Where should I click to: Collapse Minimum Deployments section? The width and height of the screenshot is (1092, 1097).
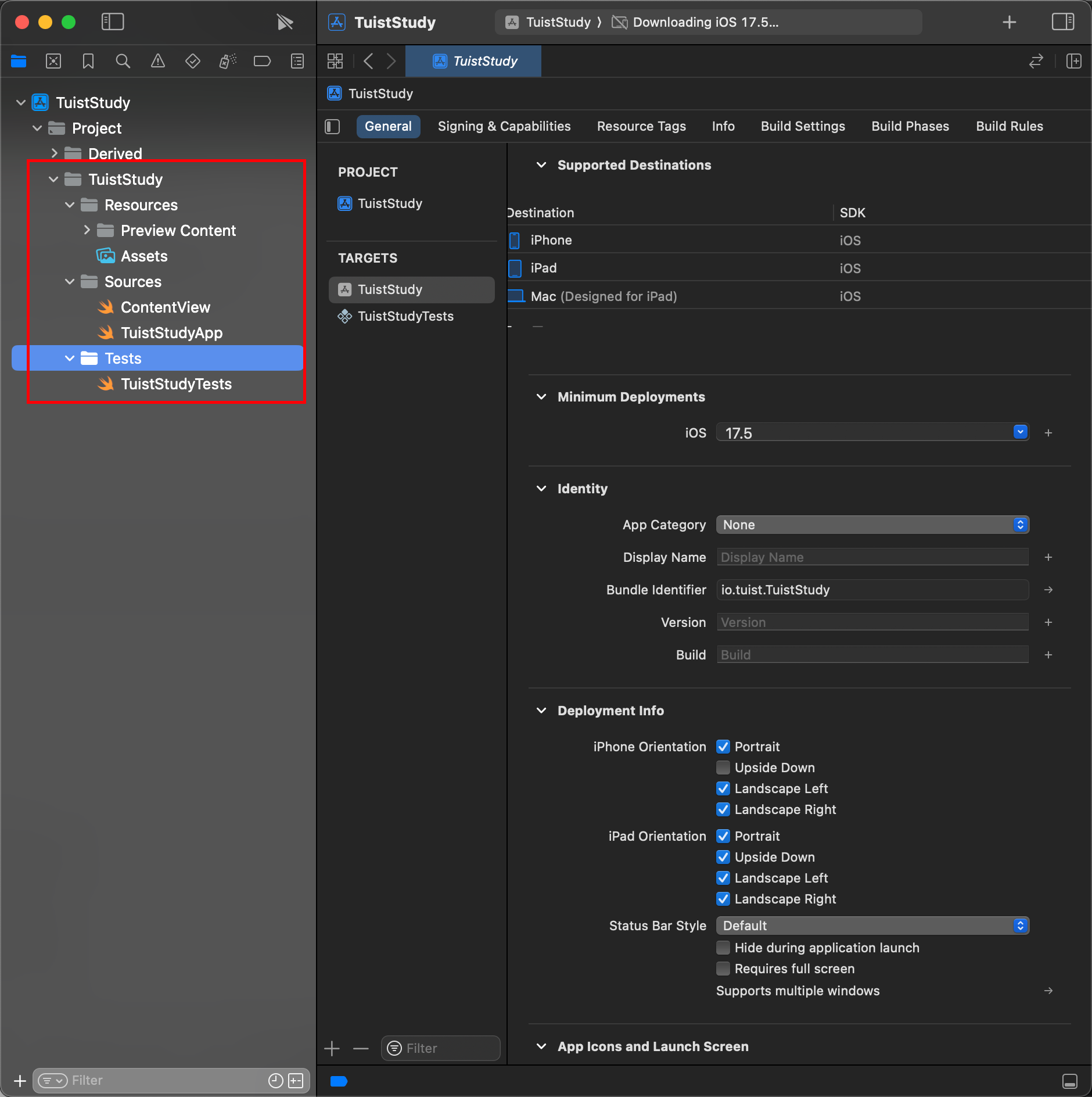(x=541, y=397)
